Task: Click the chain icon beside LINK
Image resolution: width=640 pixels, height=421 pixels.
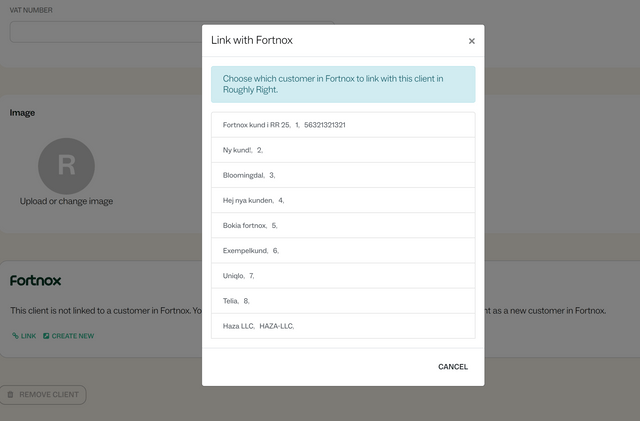Action: (16, 336)
